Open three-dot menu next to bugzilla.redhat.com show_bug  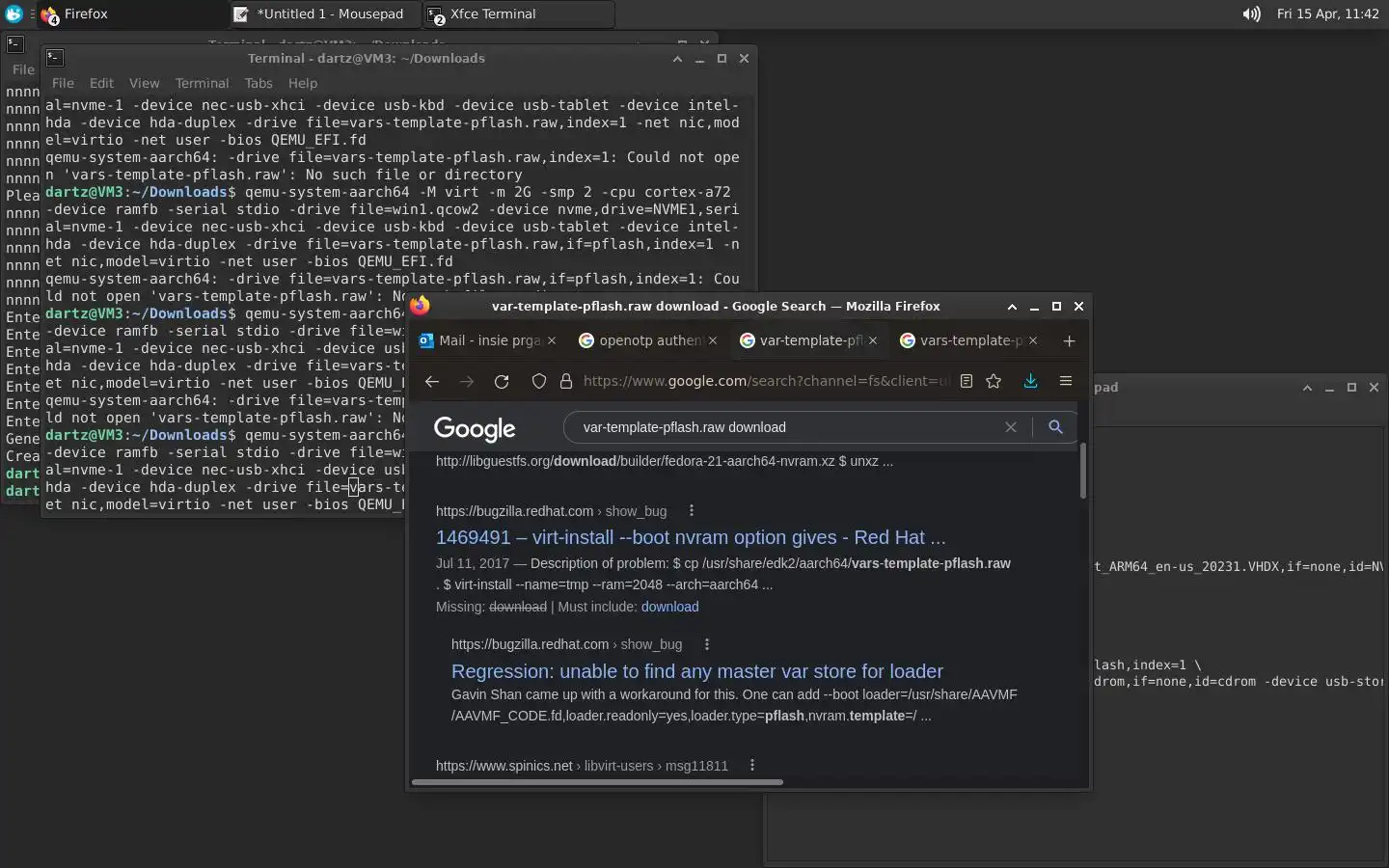coord(691,511)
